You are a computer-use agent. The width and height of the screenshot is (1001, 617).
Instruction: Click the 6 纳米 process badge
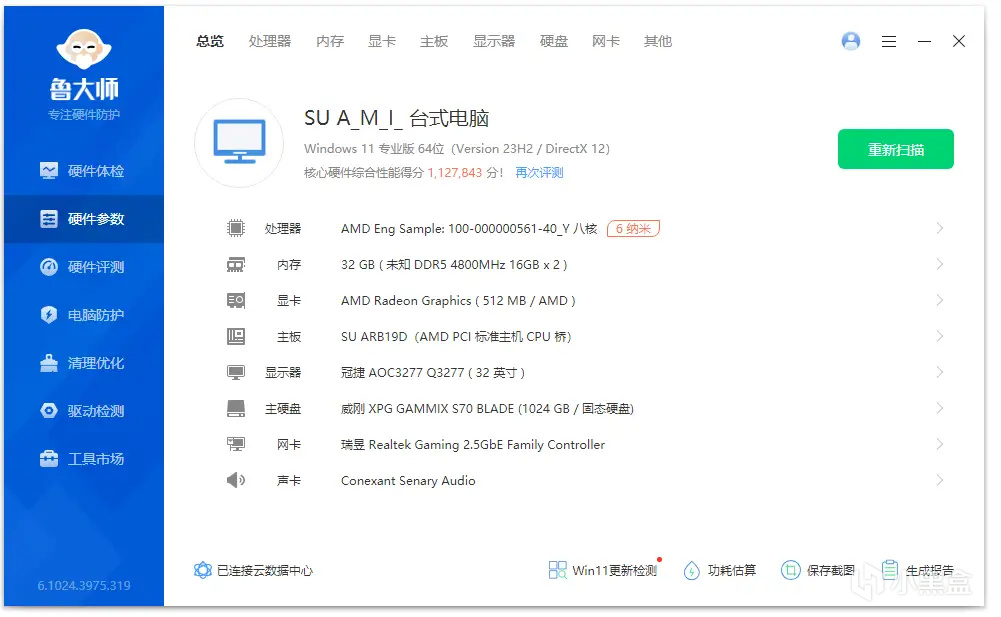click(x=633, y=228)
